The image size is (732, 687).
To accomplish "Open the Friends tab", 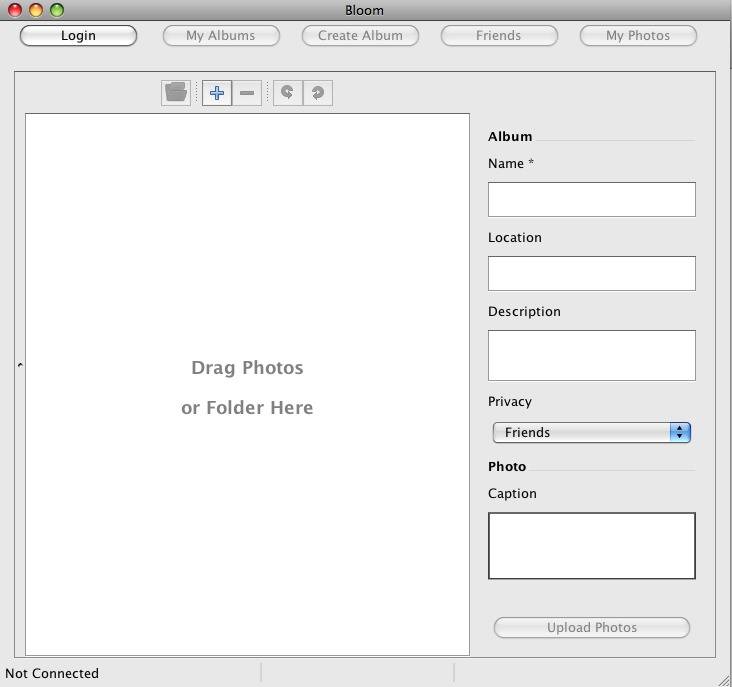I will point(499,35).
